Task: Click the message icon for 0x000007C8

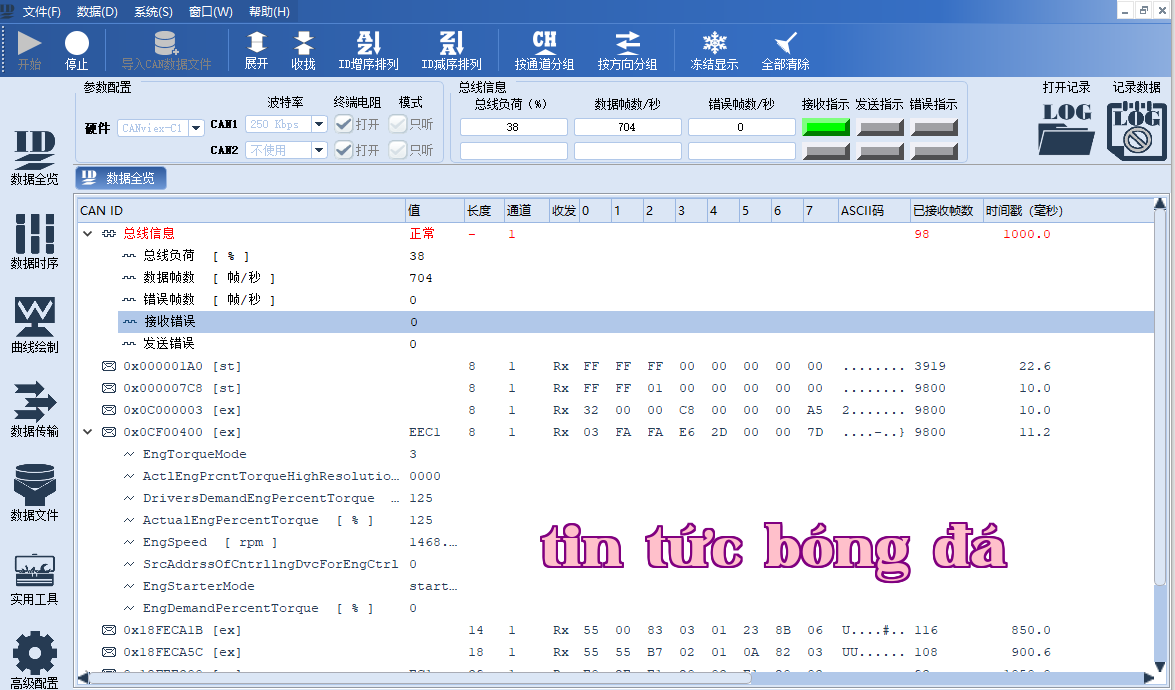Action: [109, 388]
